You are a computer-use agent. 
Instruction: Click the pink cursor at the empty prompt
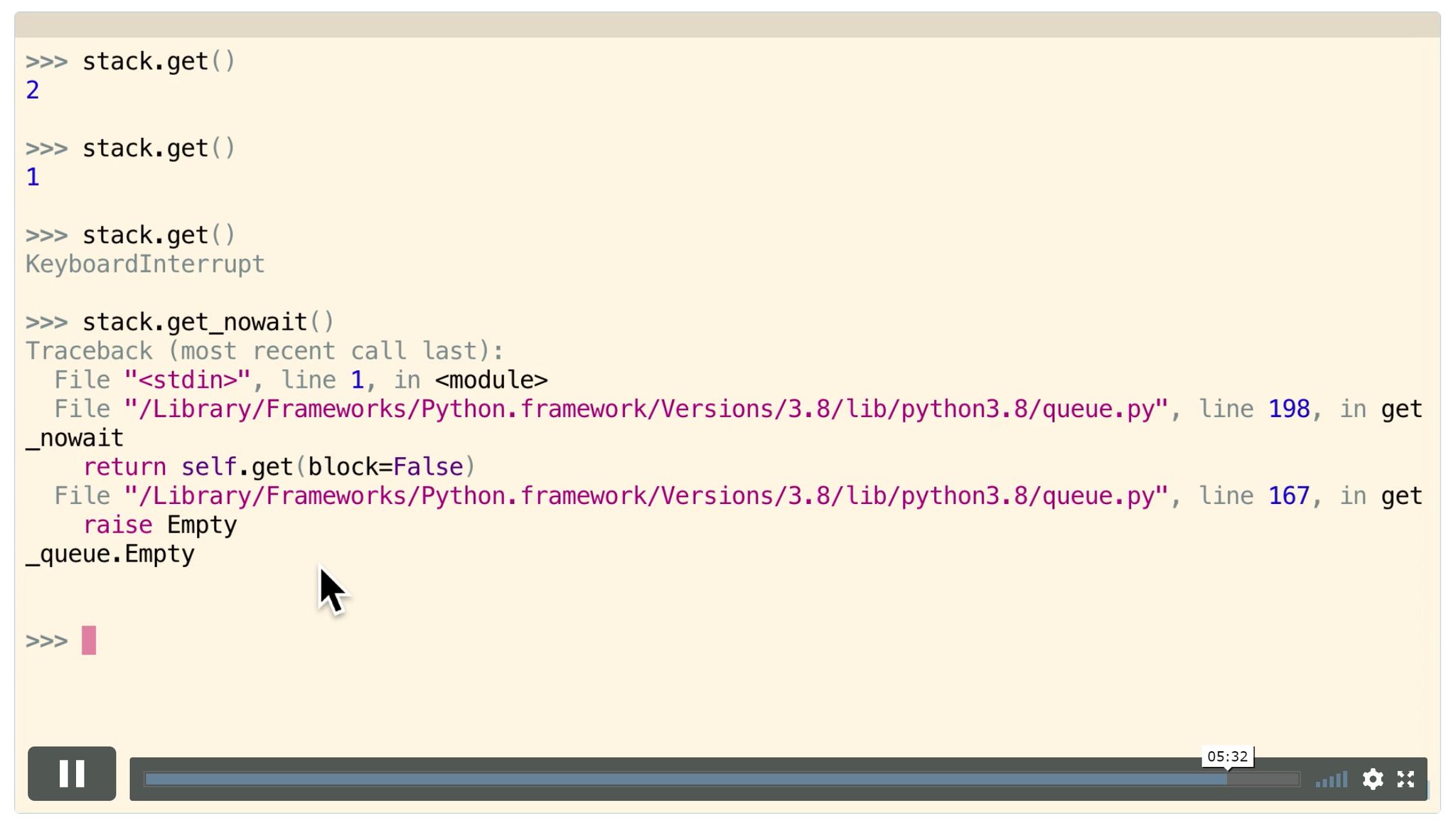click(89, 640)
